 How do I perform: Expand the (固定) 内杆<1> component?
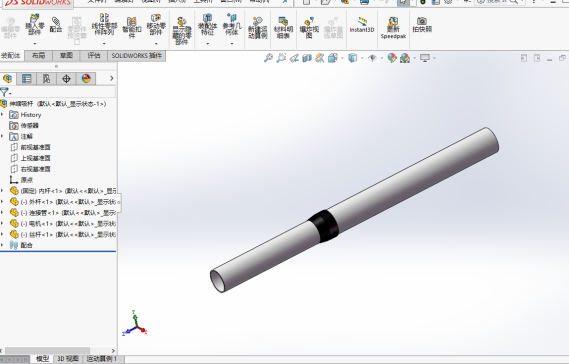tap(2, 191)
